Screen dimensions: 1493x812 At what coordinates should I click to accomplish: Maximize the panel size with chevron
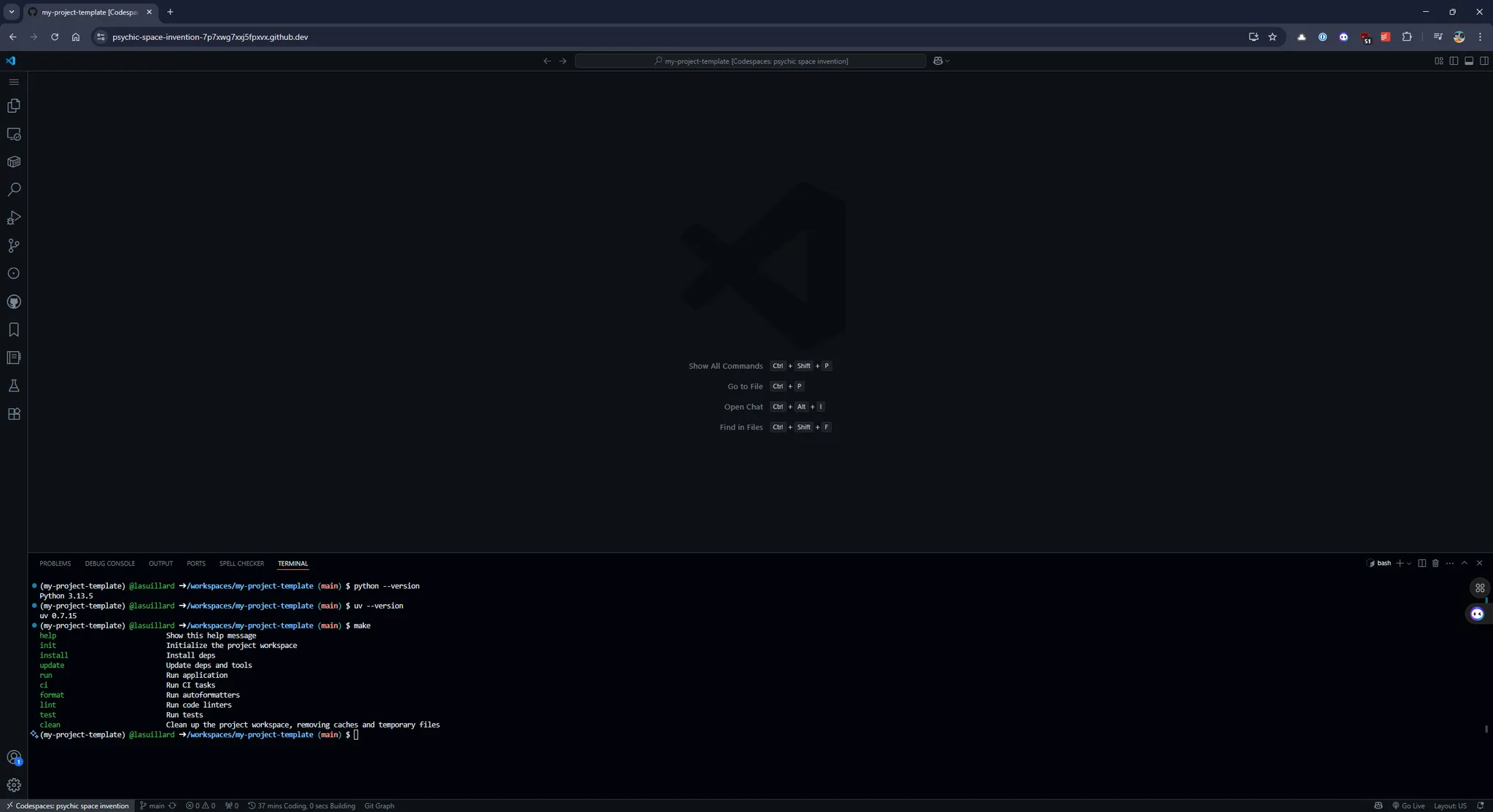tap(1464, 563)
